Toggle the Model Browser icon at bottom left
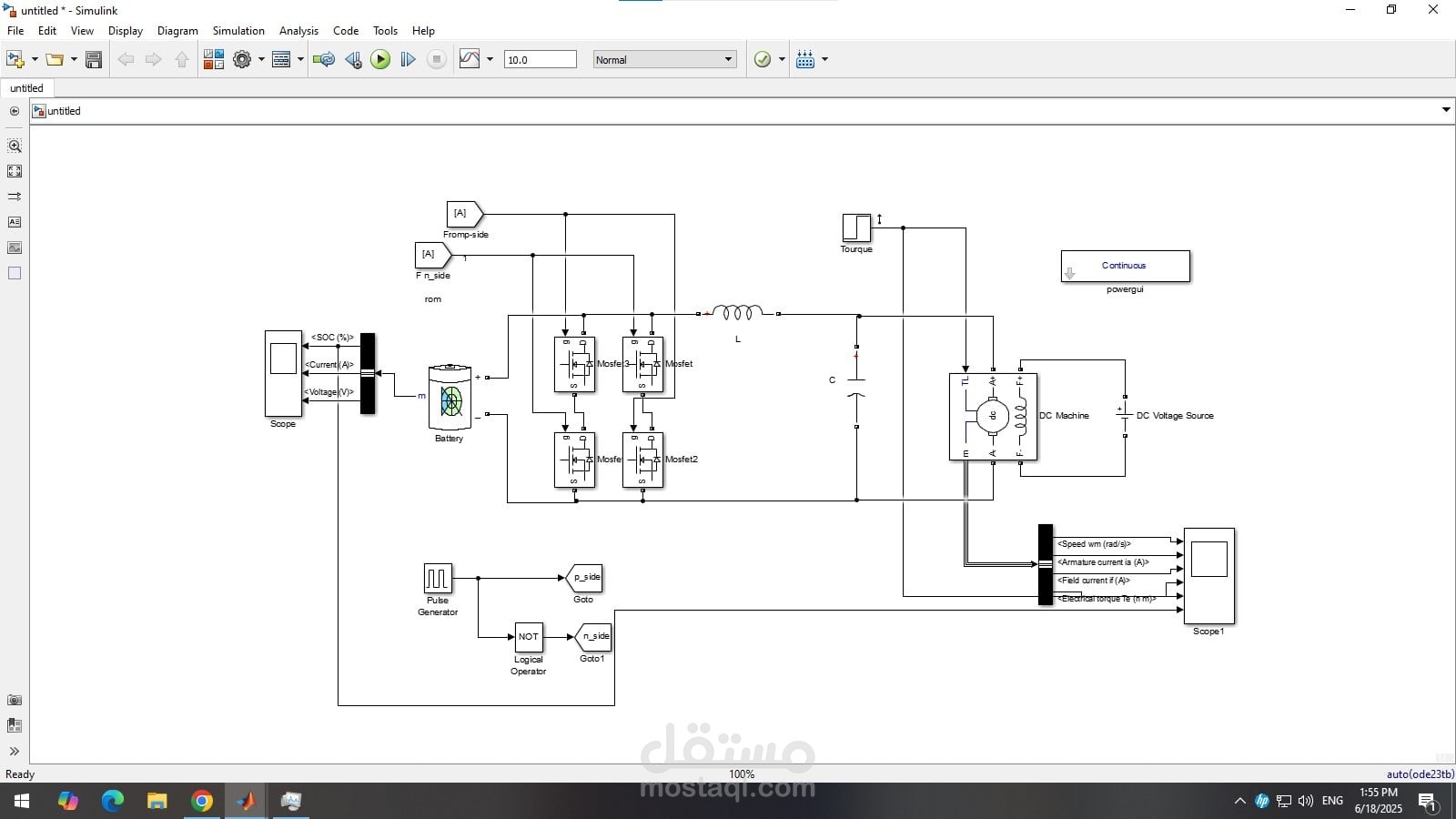The height and width of the screenshot is (819, 1456). click(15, 725)
